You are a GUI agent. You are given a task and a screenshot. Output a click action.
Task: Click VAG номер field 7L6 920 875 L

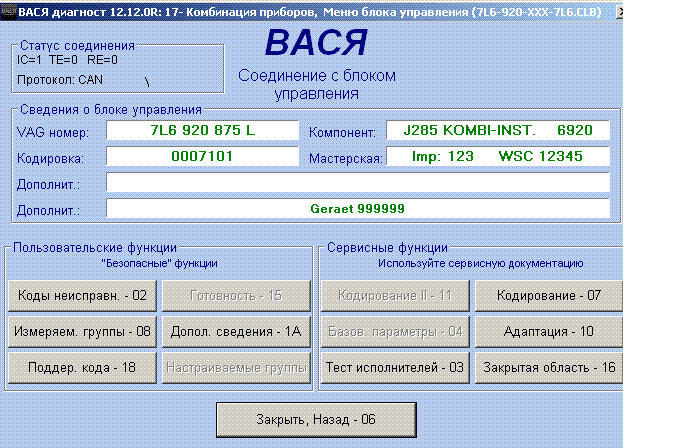click(x=203, y=130)
